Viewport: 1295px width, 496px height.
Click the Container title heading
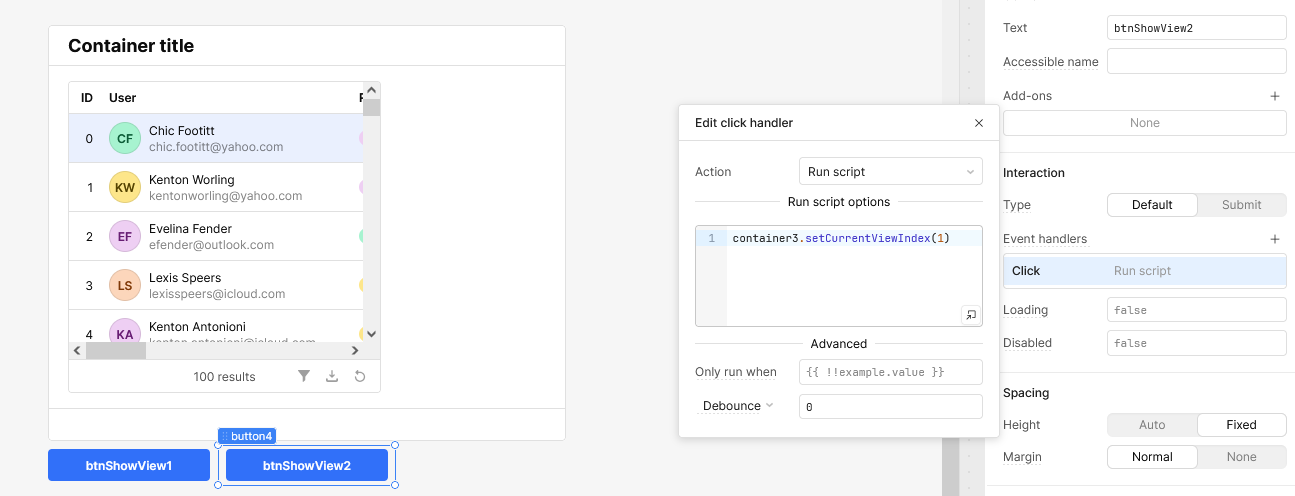coord(131,46)
